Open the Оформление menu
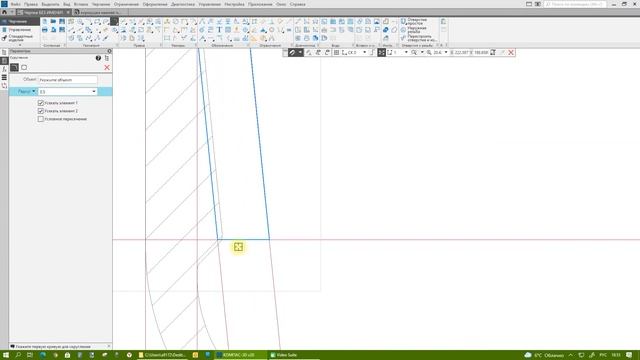 pos(155,4)
